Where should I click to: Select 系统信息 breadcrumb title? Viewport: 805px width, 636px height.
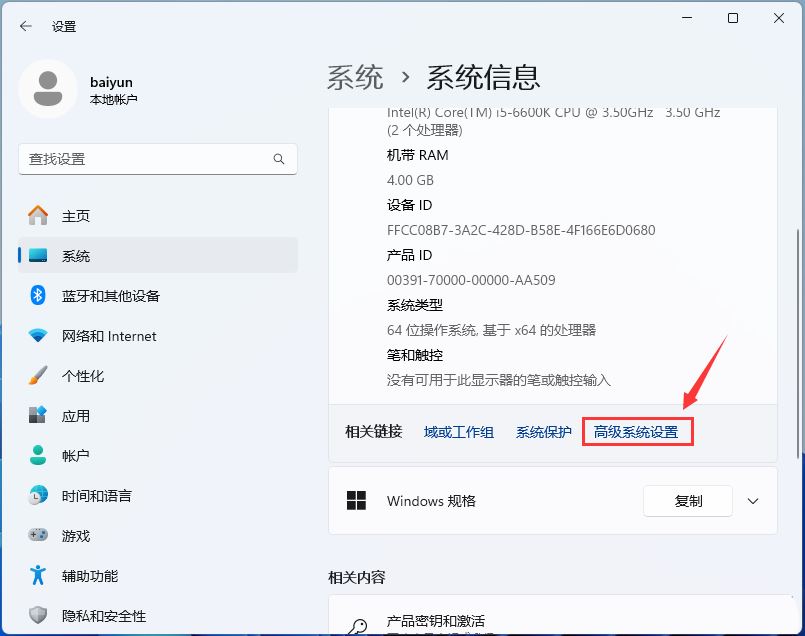484,76
